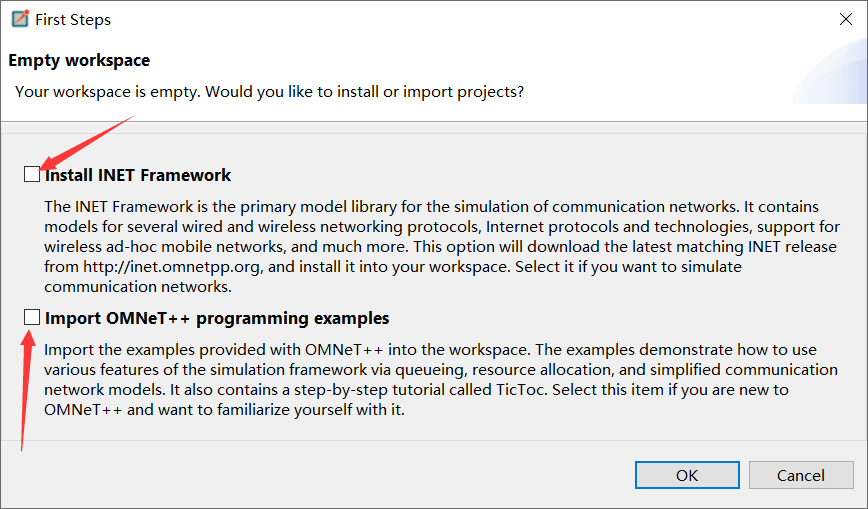Click the red arrow pointing at INET checkbox
Screen dimensions: 868x509
pos(90,142)
